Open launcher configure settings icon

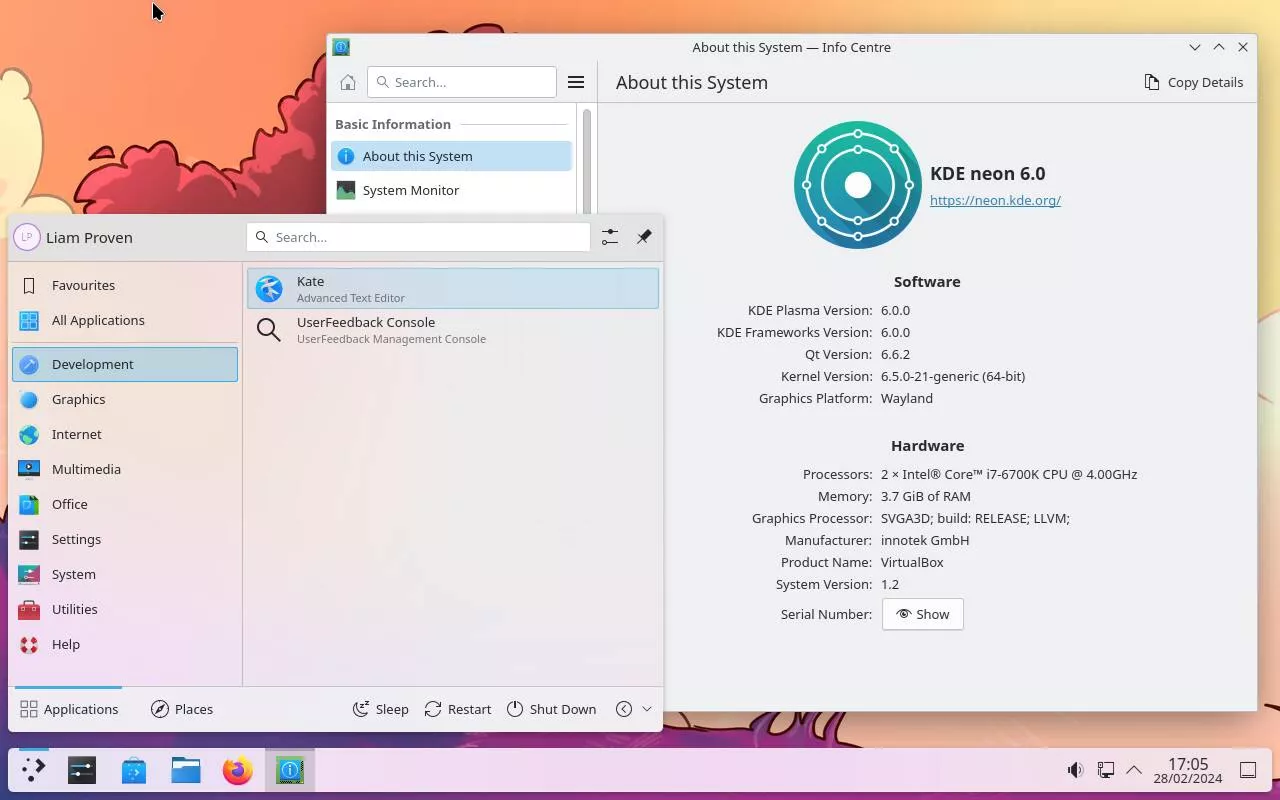point(610,237)
